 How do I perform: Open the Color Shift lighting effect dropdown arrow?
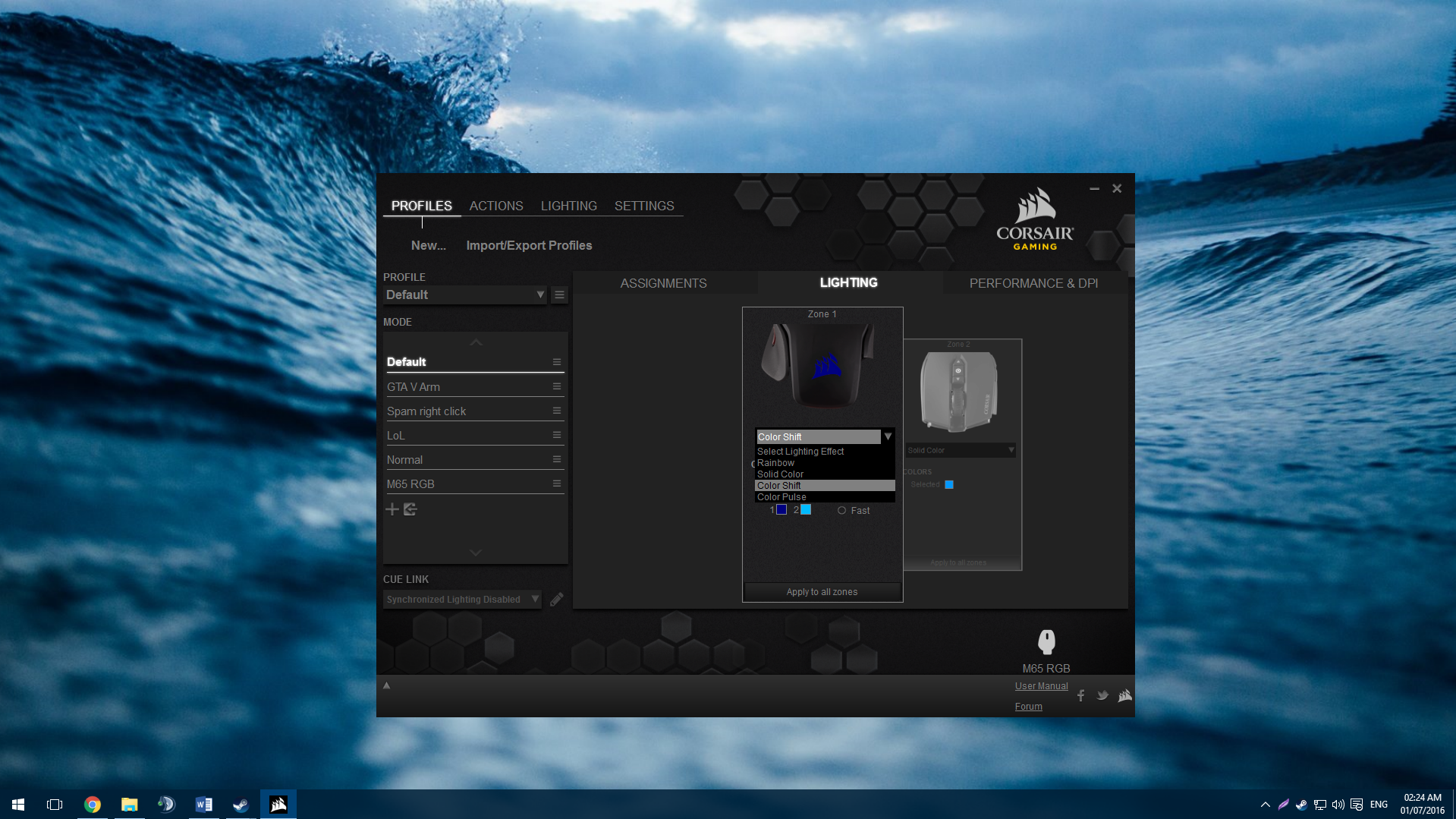click(888, 436)
